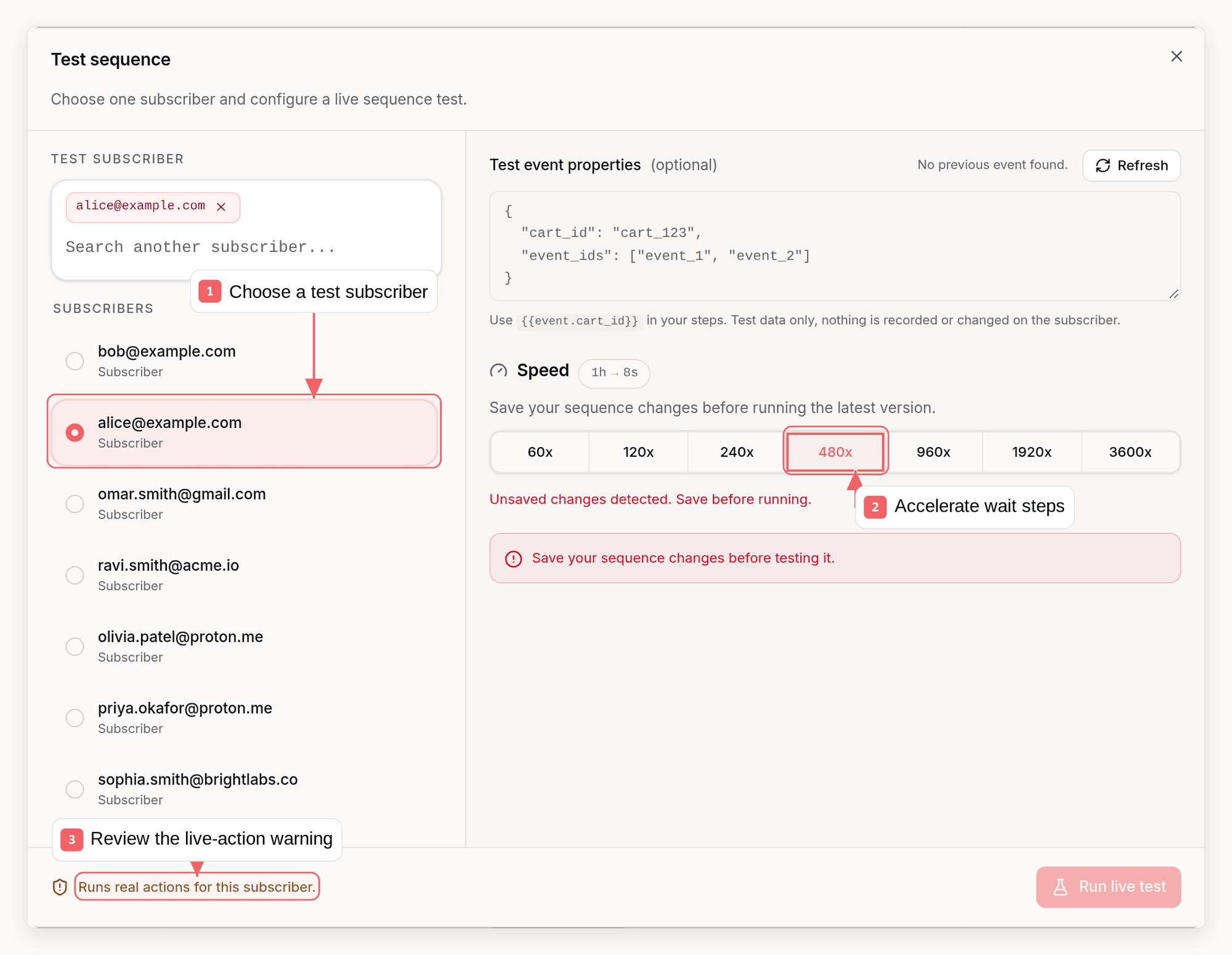Viewport: 1232px width, 955px height.
Task: Click the 'Save your sequence changes before testing it.' alert
Action: [x=835, y=558]
